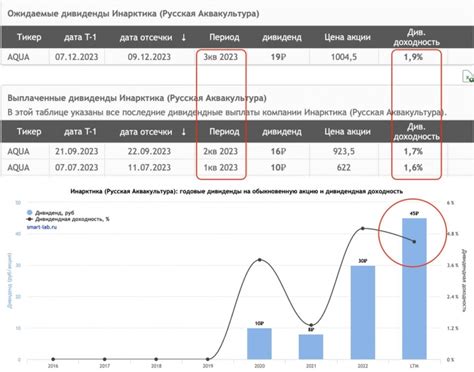
Task: Select the '1кв 2023' period cell
Action: (221, 167)
